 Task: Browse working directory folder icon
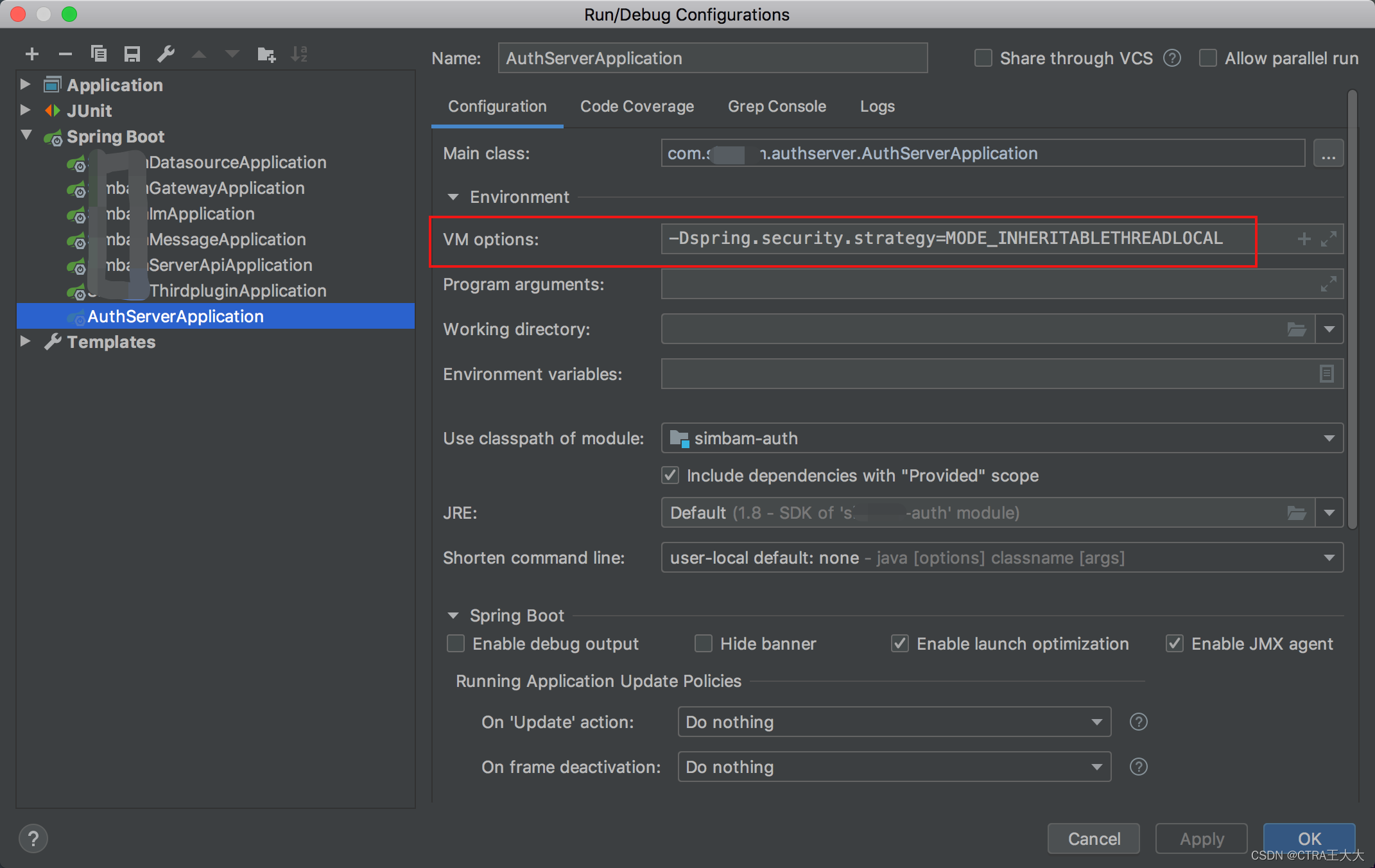tap(1297, 329)
